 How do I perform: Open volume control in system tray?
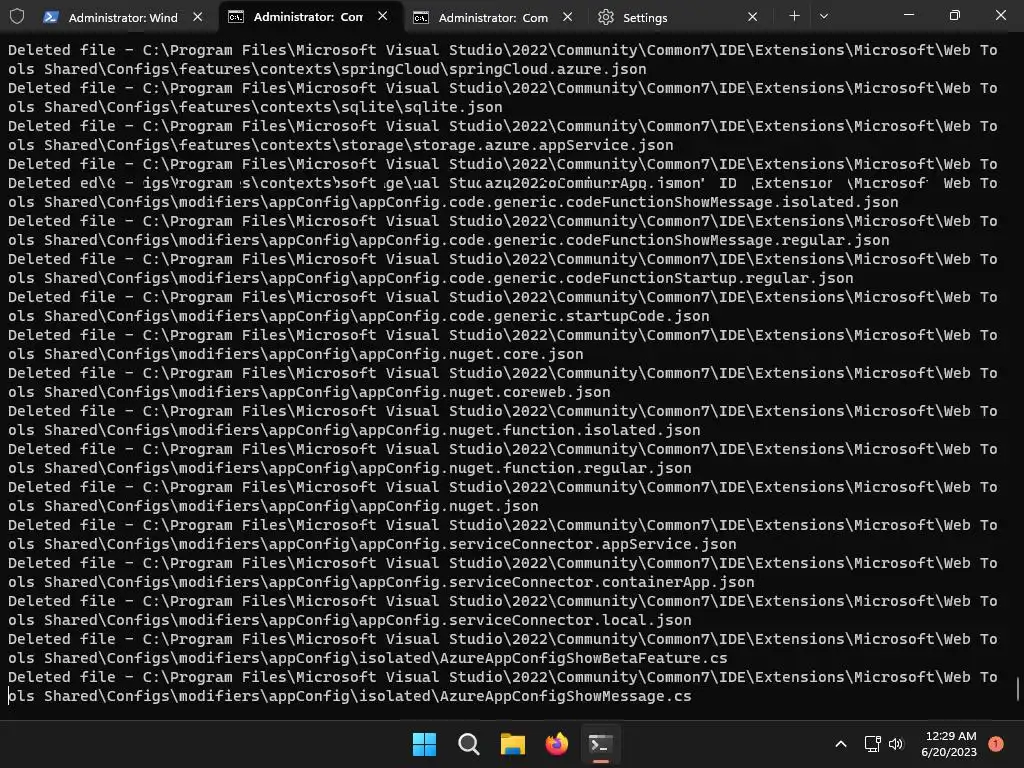pos(896,744)
